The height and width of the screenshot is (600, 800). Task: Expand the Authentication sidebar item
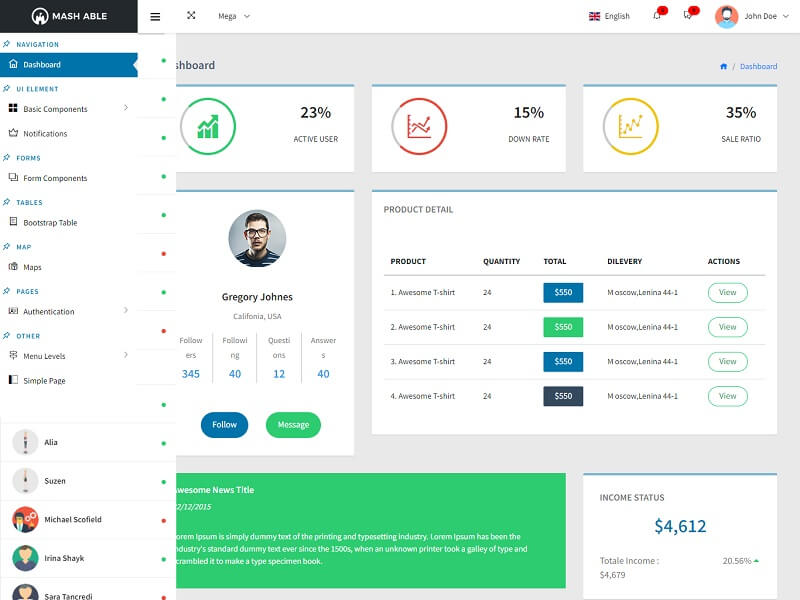[x=66, y=312]
